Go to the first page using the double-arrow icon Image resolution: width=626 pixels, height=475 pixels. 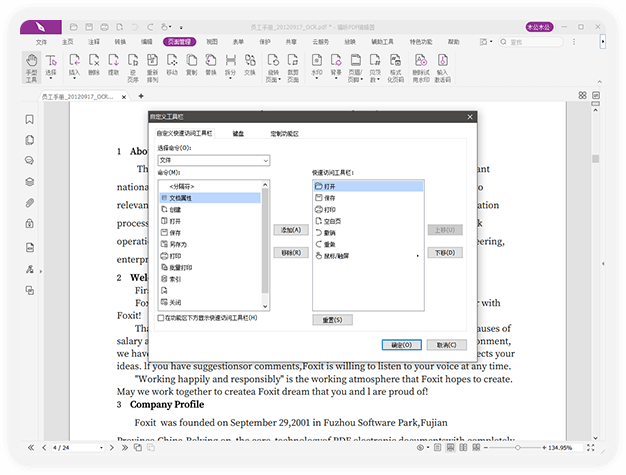tap(31, 448)
